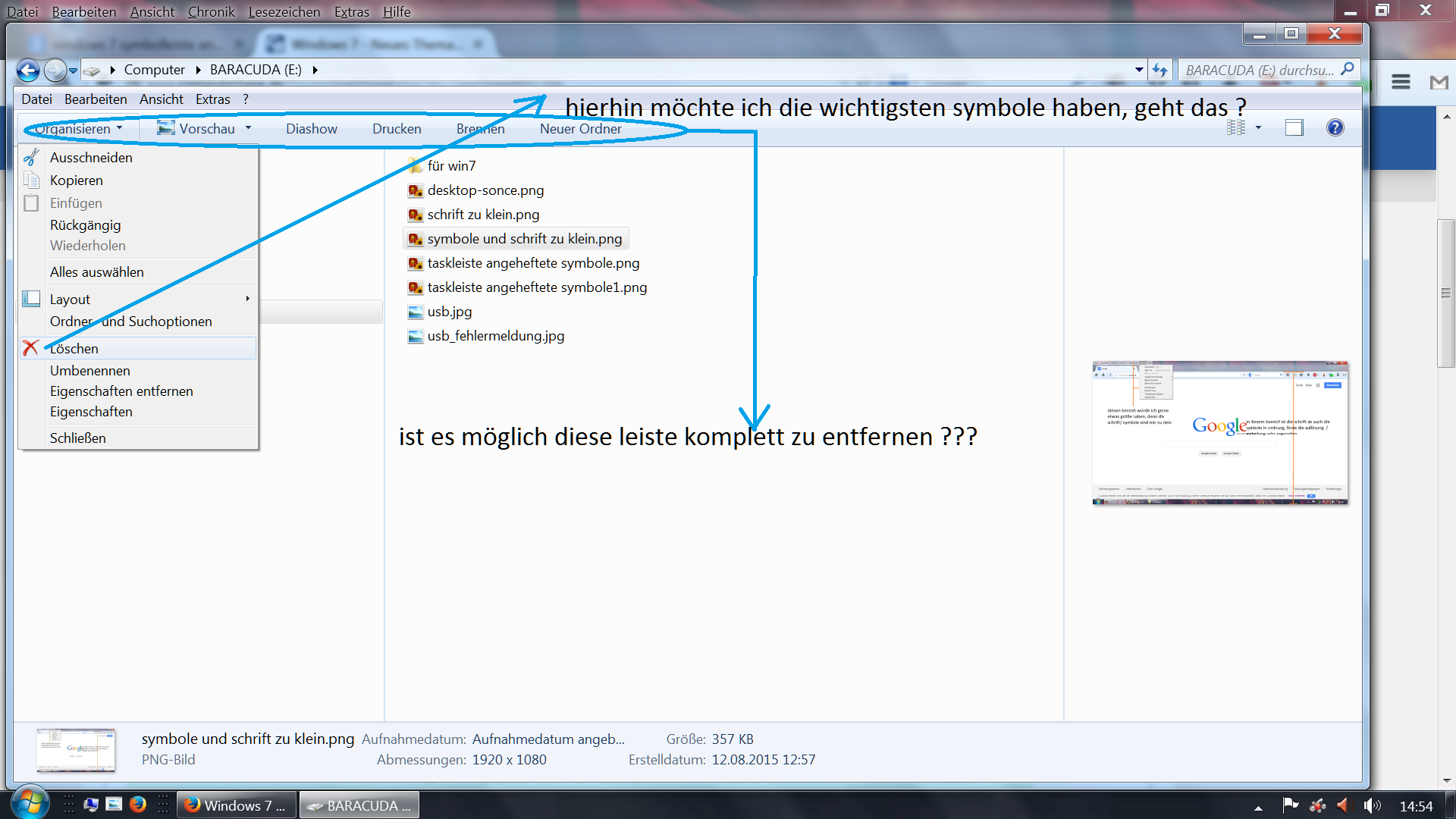Image resolution: width=1456 pixels, height=819 pixels.
Task: Click the change view icon in toolbar
Action: click(x=1236, y=127)
